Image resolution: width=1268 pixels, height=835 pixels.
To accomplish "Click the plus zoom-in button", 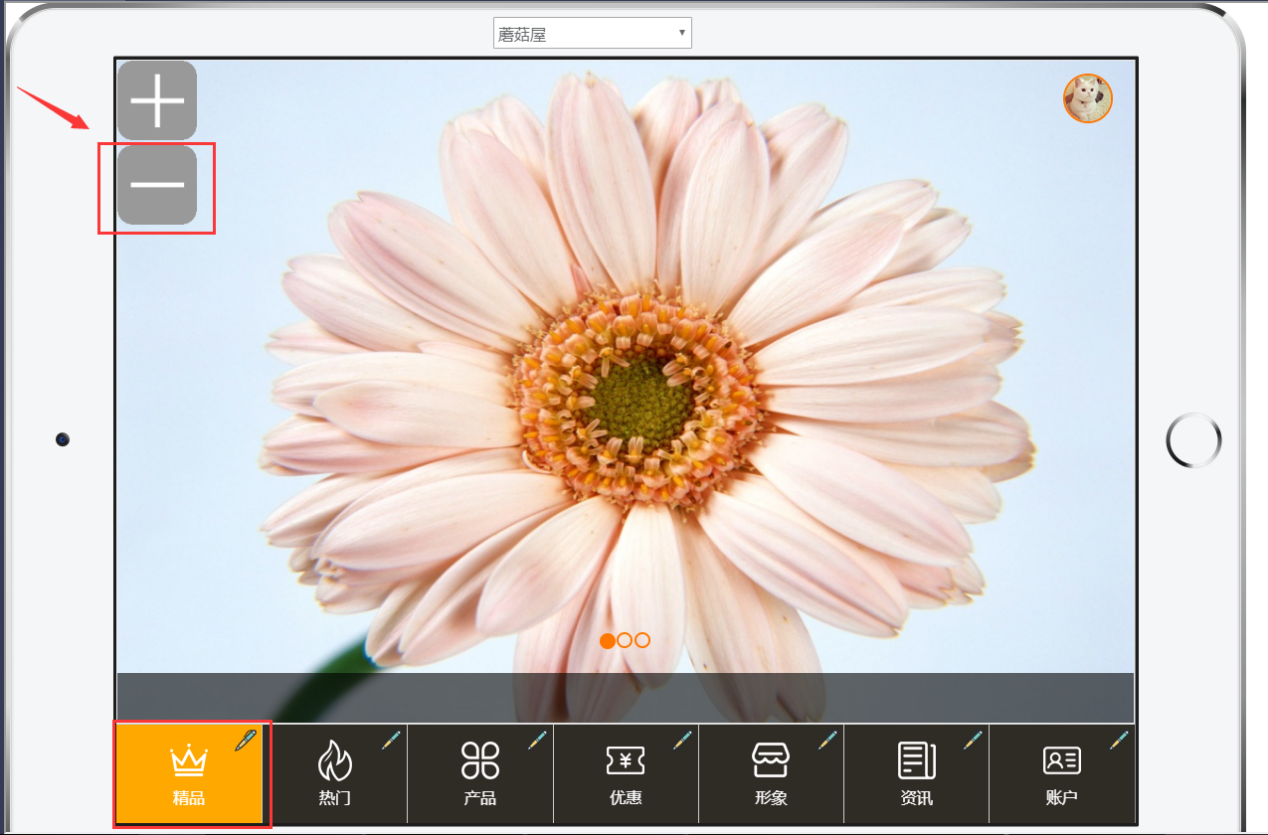I will click(x=157, y=100).
